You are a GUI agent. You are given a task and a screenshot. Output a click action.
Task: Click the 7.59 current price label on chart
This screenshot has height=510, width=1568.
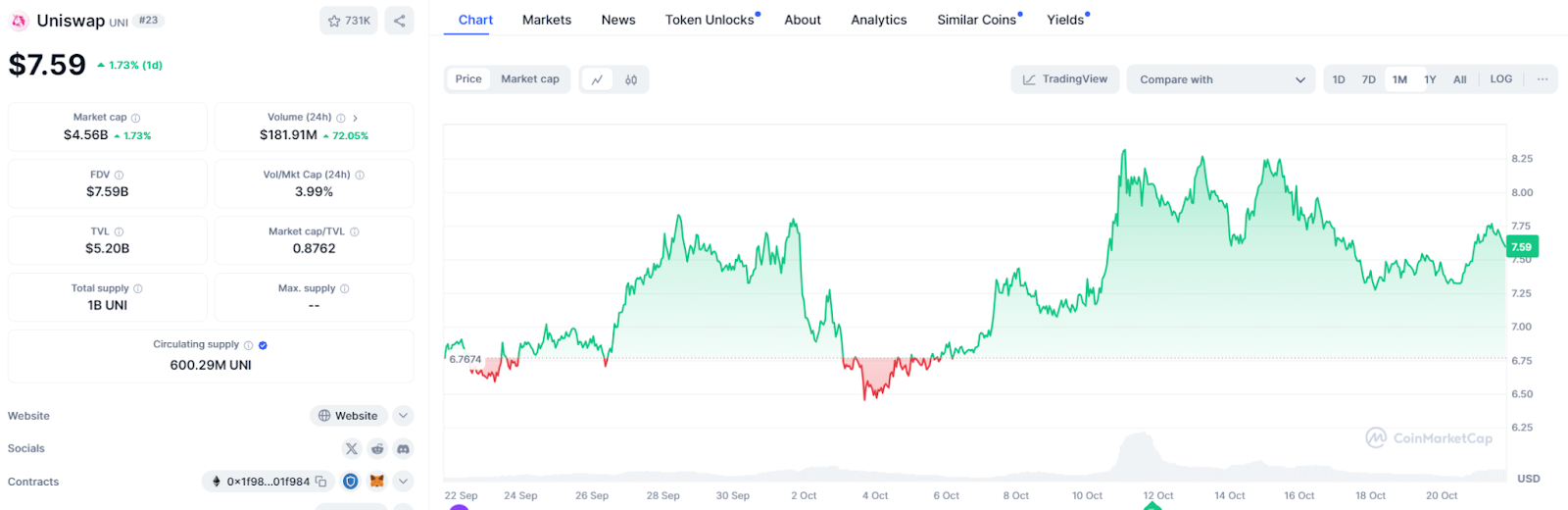coord(1522,247)
